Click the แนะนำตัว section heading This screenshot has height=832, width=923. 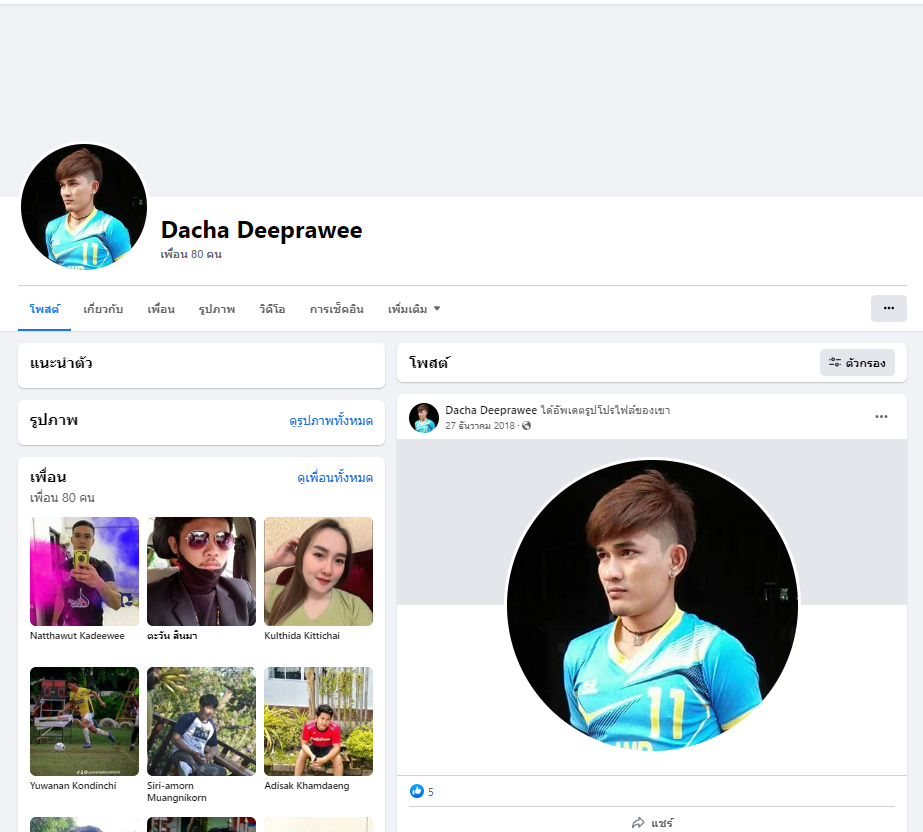click(x=61, y=363)
